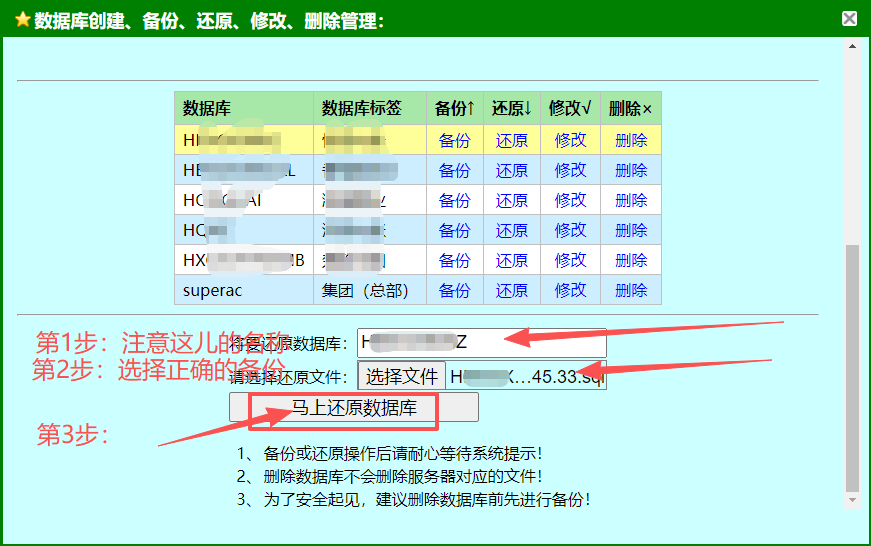Click restore link in highlighted yellow row
871x546 pixels.
click(x=511, y=140)
